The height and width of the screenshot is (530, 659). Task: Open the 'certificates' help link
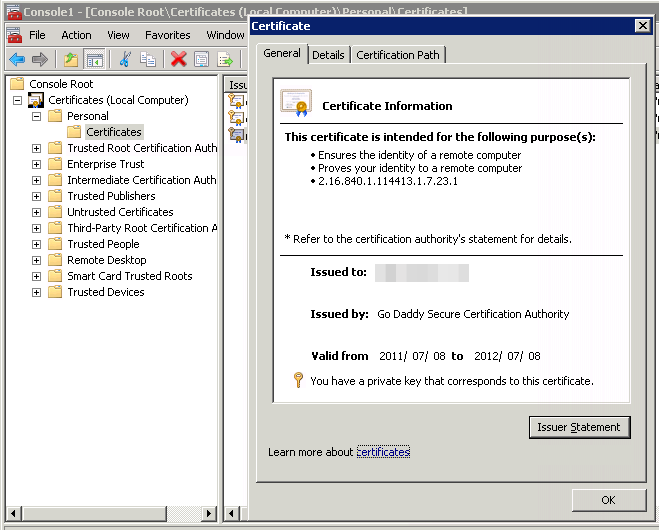[x=383, y=452]
